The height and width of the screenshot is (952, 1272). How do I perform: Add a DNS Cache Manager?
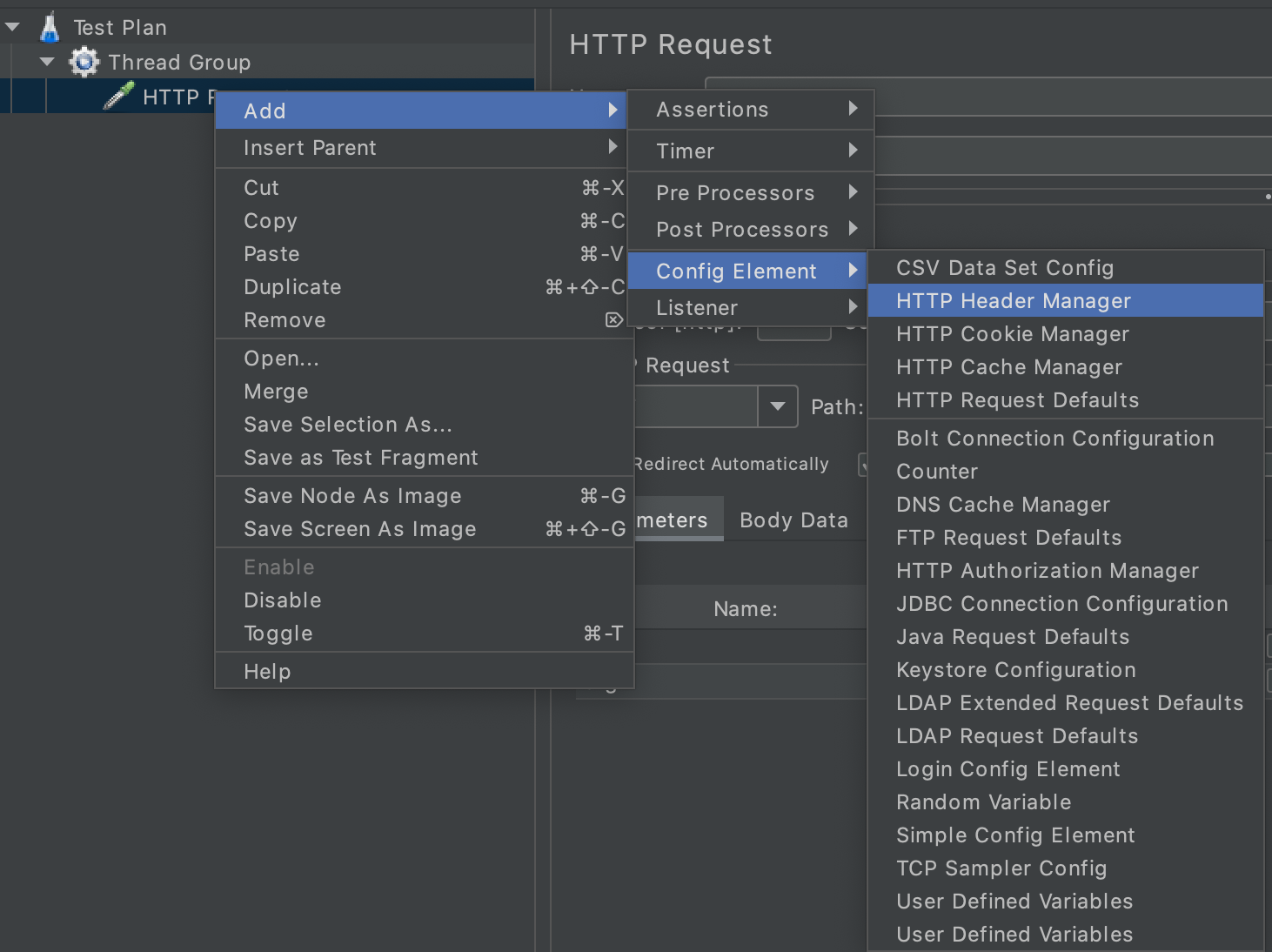tap(1066, 505)
